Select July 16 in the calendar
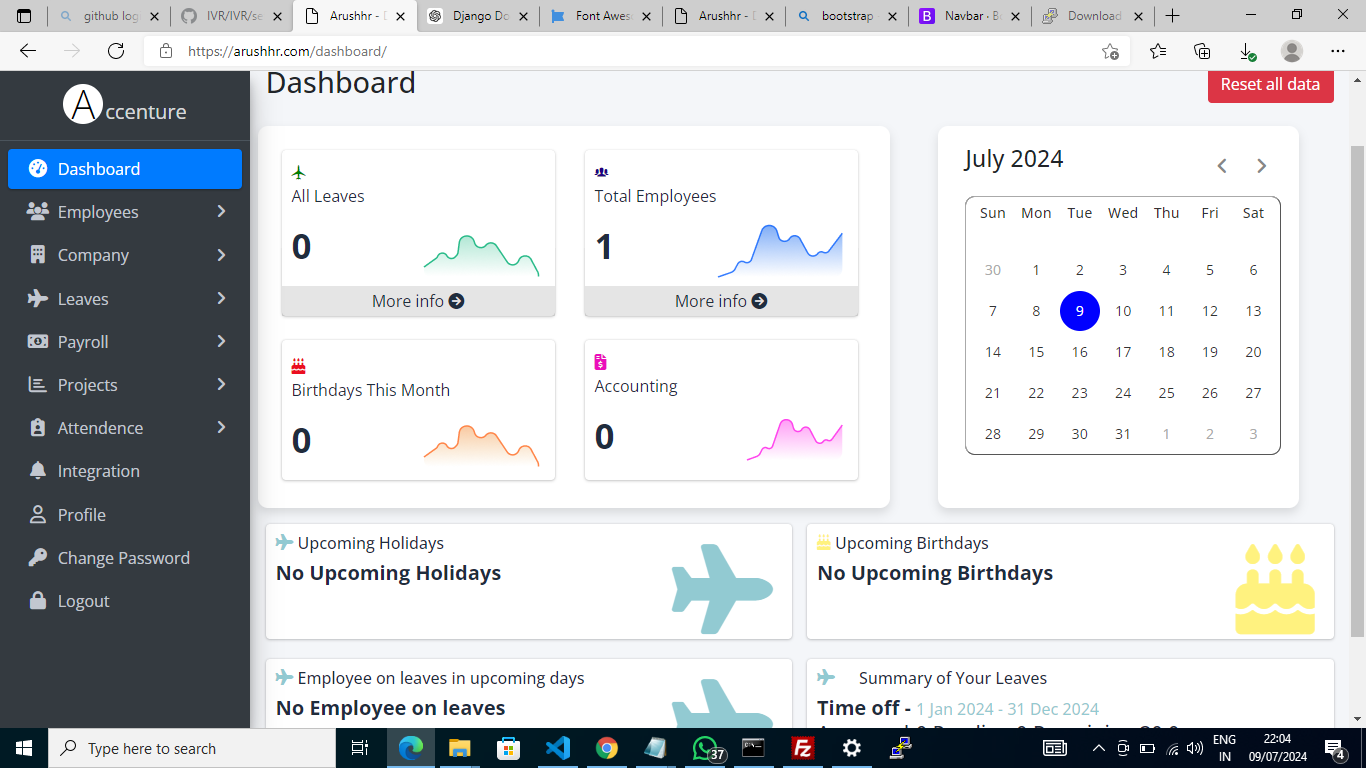The image size is (1366, 768). (x=1079, y=352)
